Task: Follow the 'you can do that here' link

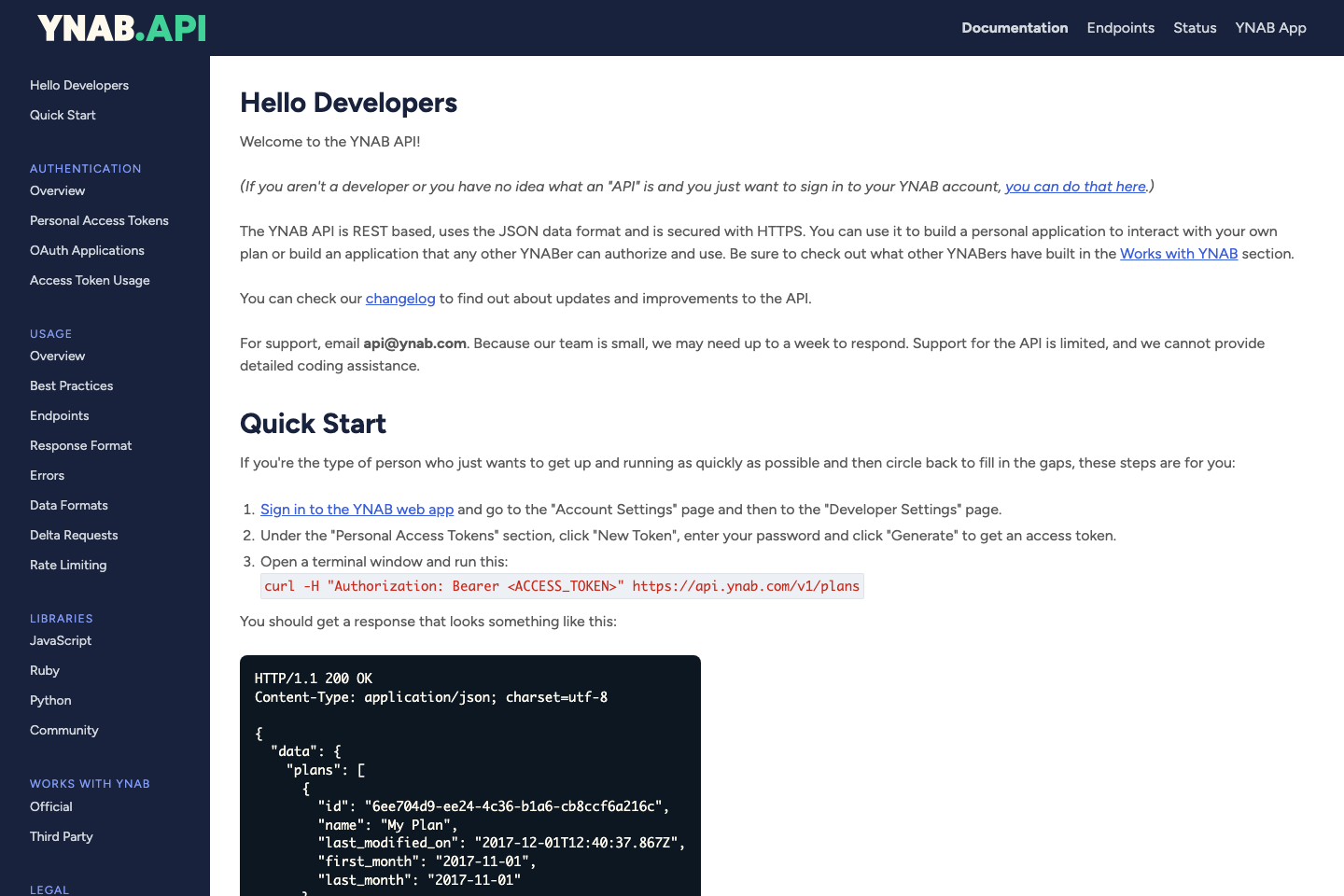Action: (x=1075, y=186)
